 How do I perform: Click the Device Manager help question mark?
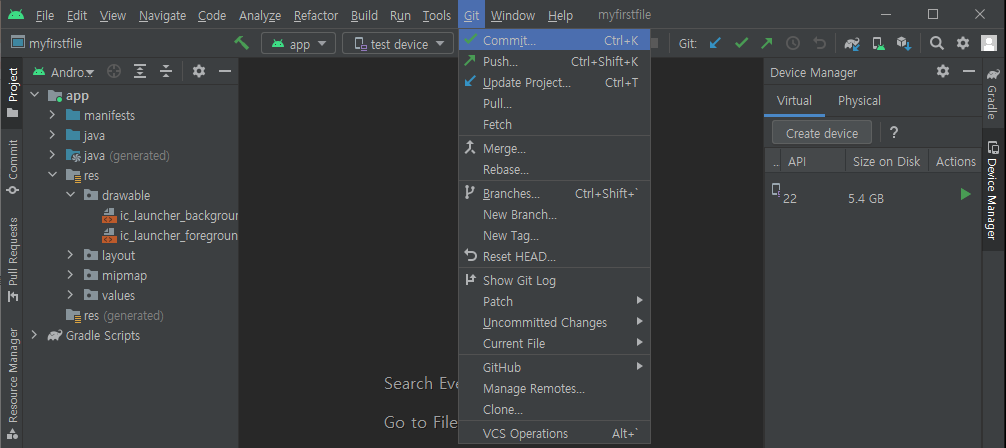coord(894,133)
